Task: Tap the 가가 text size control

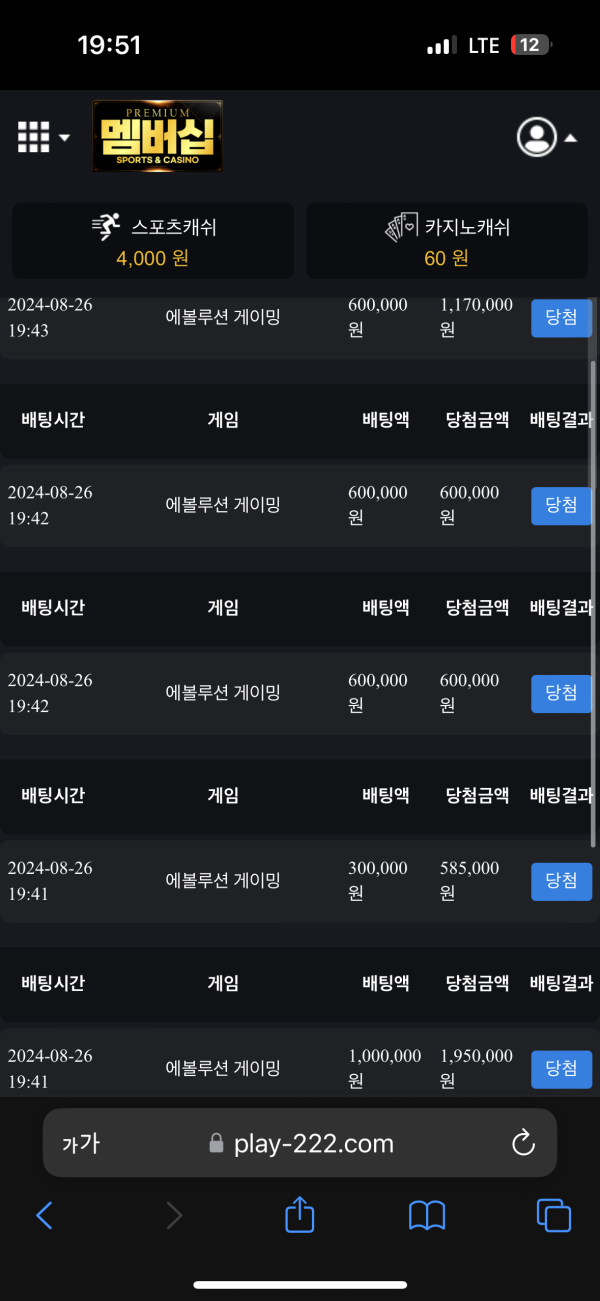Action: 81,1143
